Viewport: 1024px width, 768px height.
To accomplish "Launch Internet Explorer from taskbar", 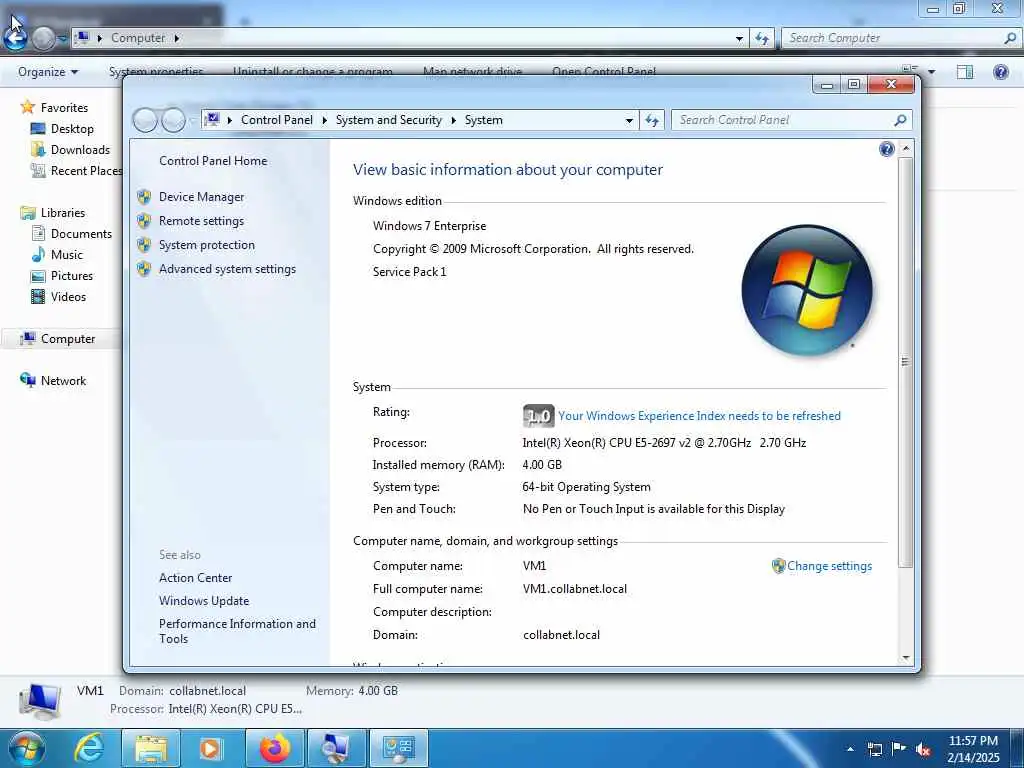I will pyautogui.click(x=88, y=748).
